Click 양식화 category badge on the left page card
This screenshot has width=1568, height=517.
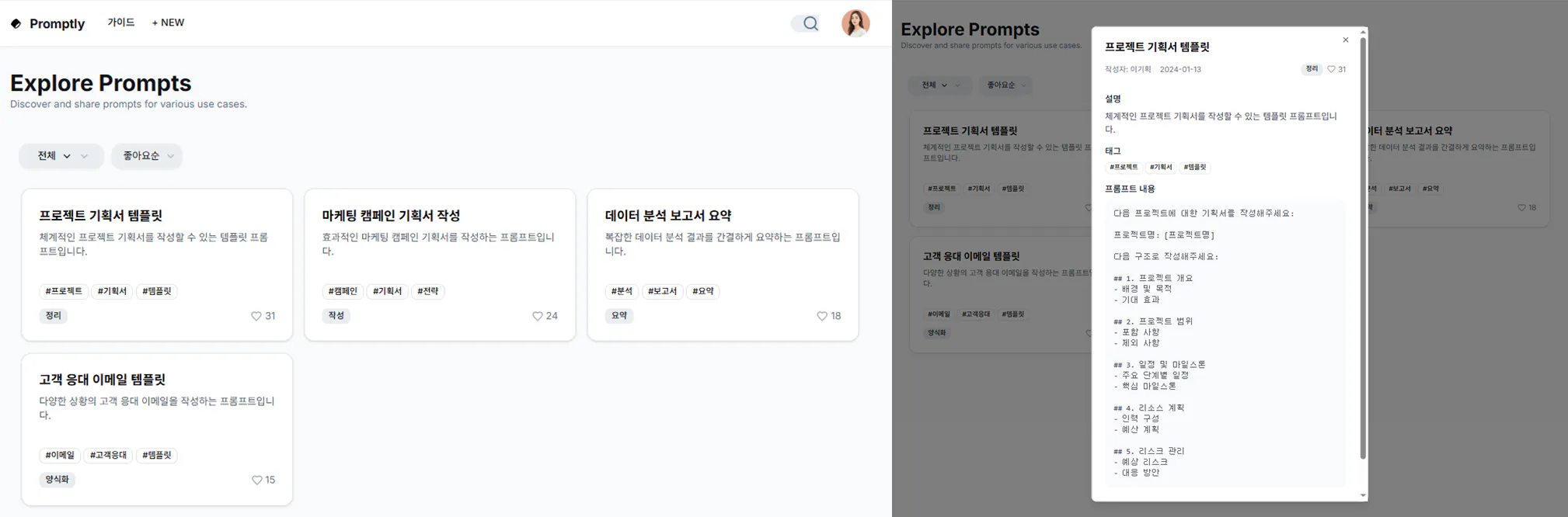coord(57,480)
